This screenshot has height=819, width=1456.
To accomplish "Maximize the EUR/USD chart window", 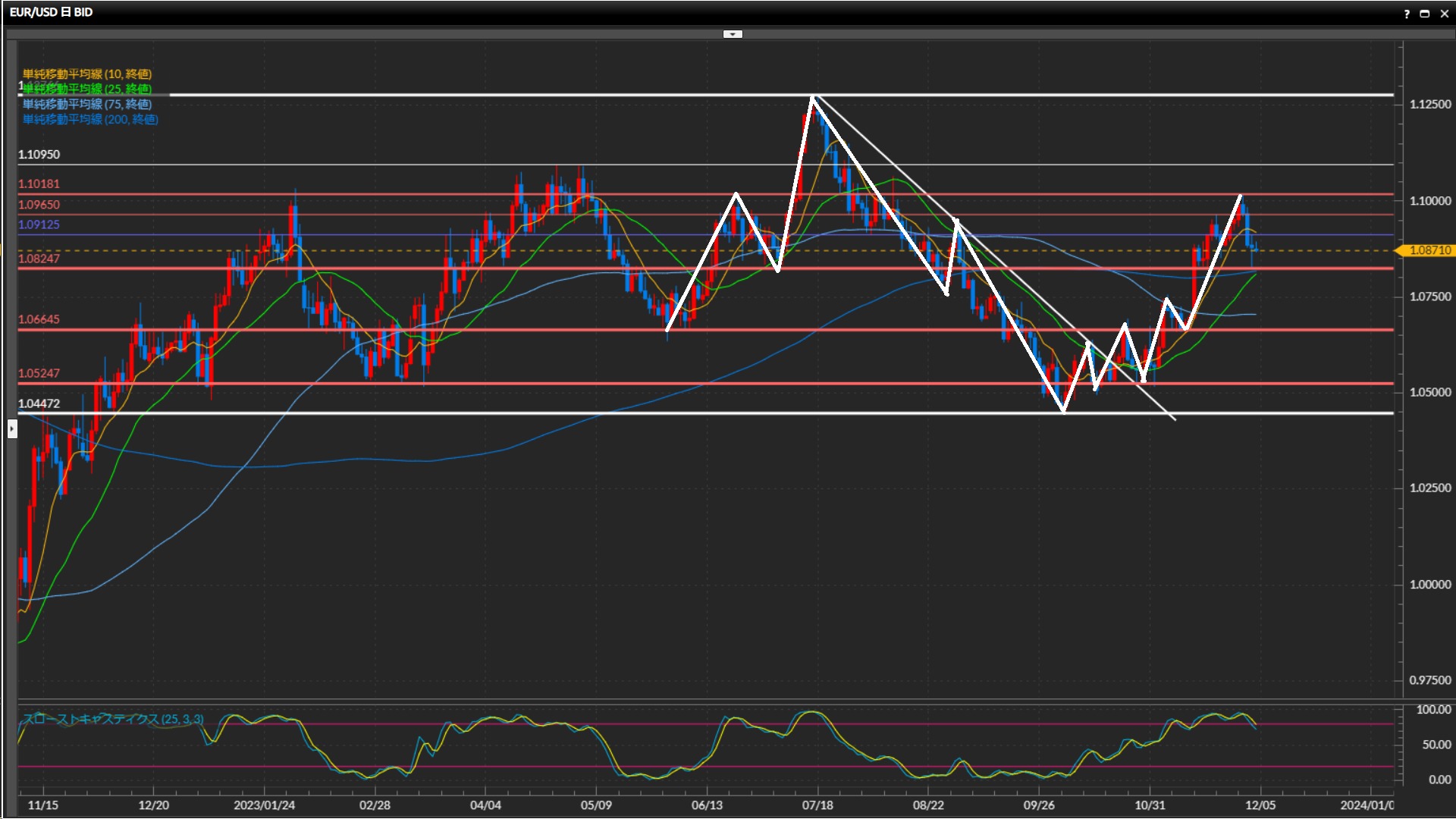I will [1425, 14].
